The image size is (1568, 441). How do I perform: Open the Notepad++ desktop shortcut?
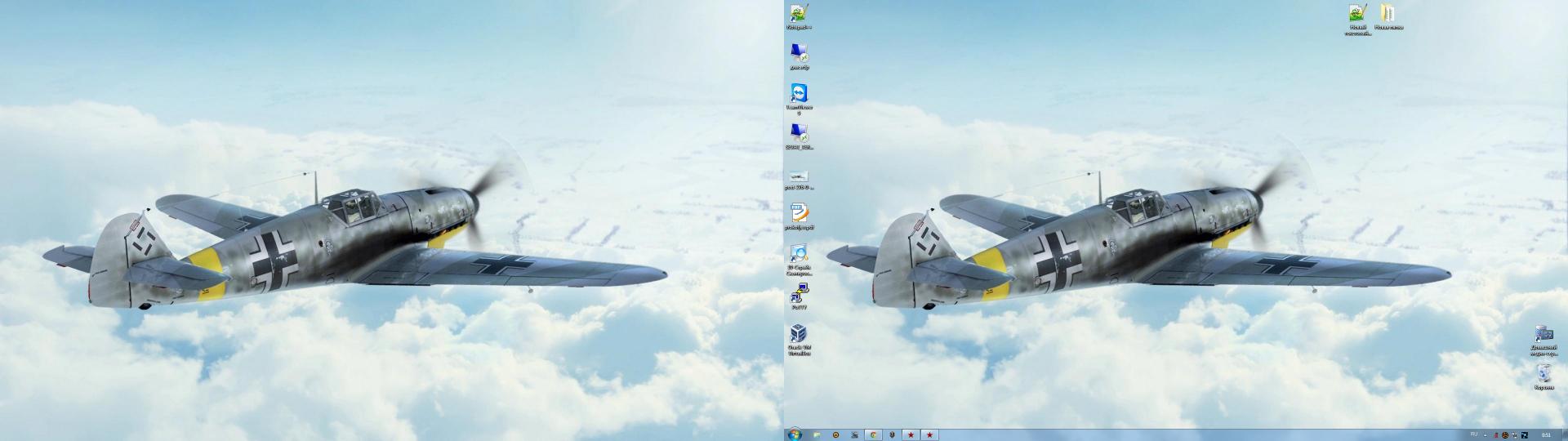click(800, 16)
